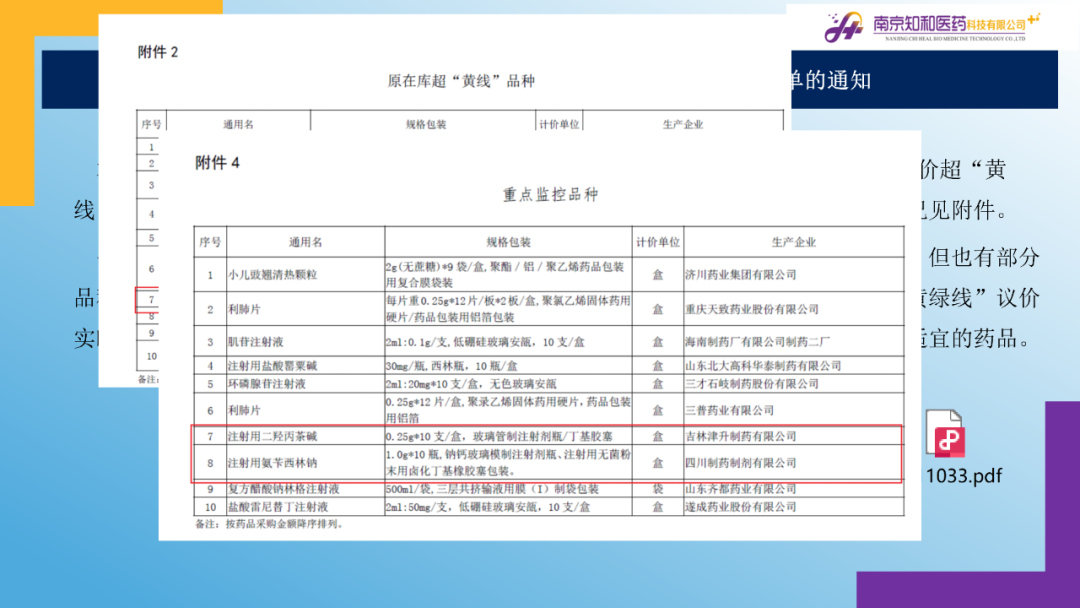1080x608 pixels.
Task: Click row number 6 in 附件 2 table
Action: tap(152, 269)
